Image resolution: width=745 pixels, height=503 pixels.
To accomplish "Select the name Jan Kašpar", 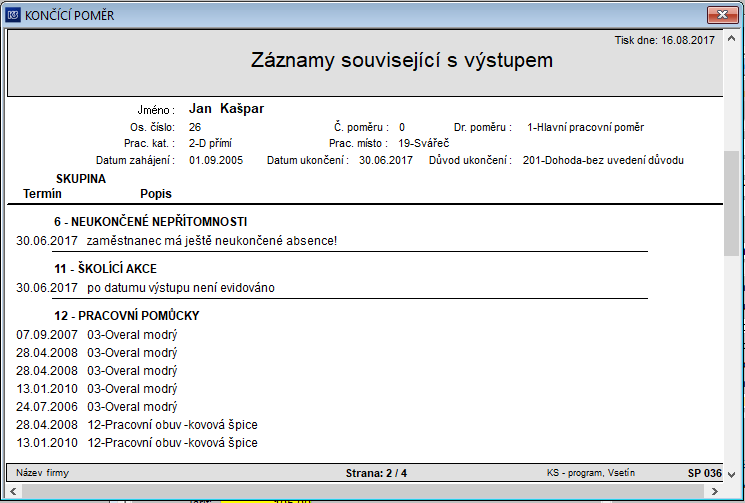I will coord(226,109).
